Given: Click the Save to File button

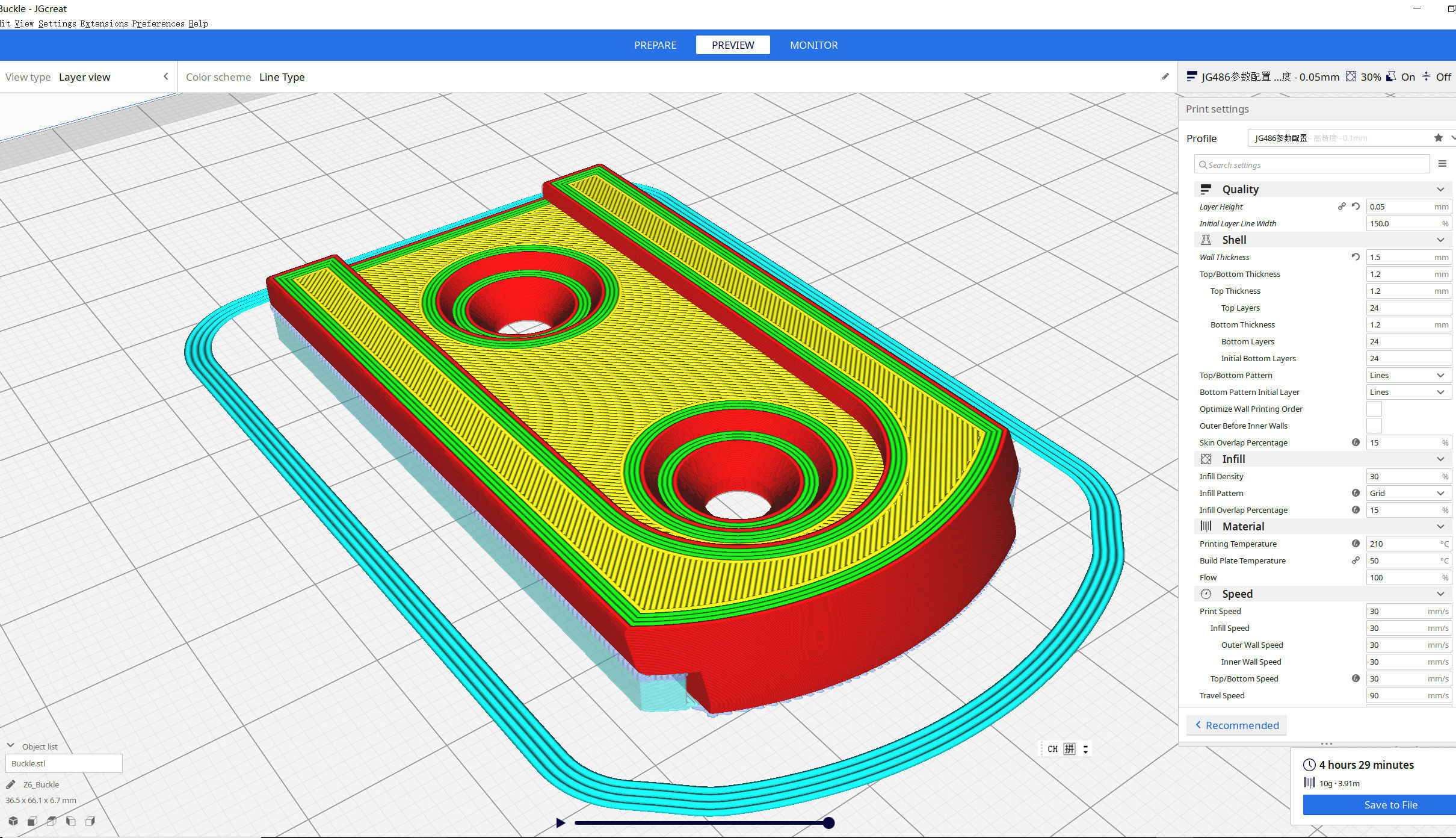Looking at the screenshot, I should pyautogui.click(x=1390, y=805).
